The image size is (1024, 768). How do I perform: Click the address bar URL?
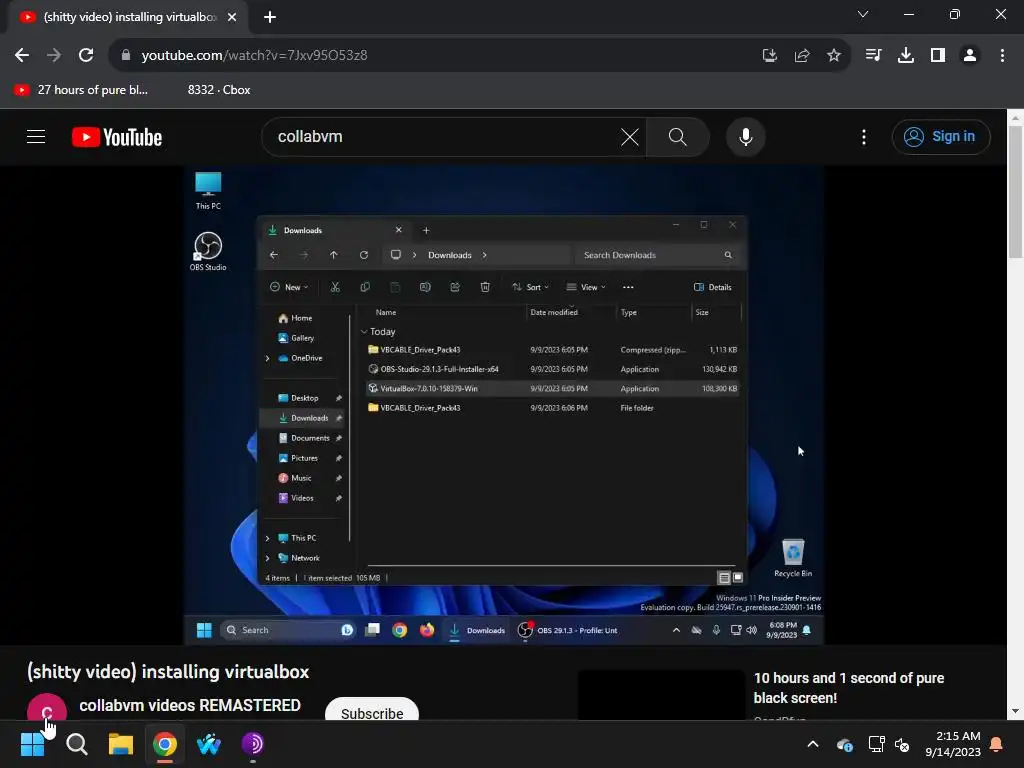(x=254, y=56)
